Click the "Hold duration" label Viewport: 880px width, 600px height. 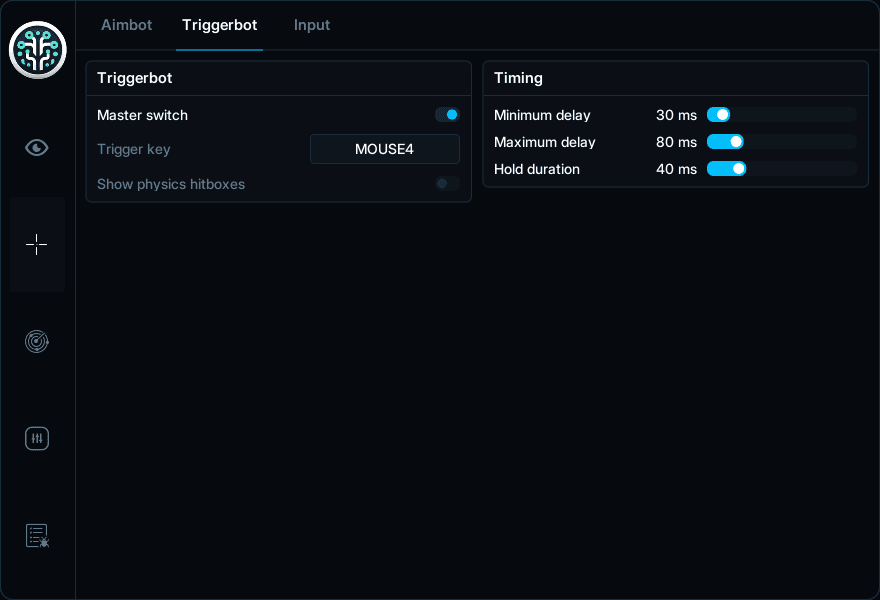click(x=537, y=169)
